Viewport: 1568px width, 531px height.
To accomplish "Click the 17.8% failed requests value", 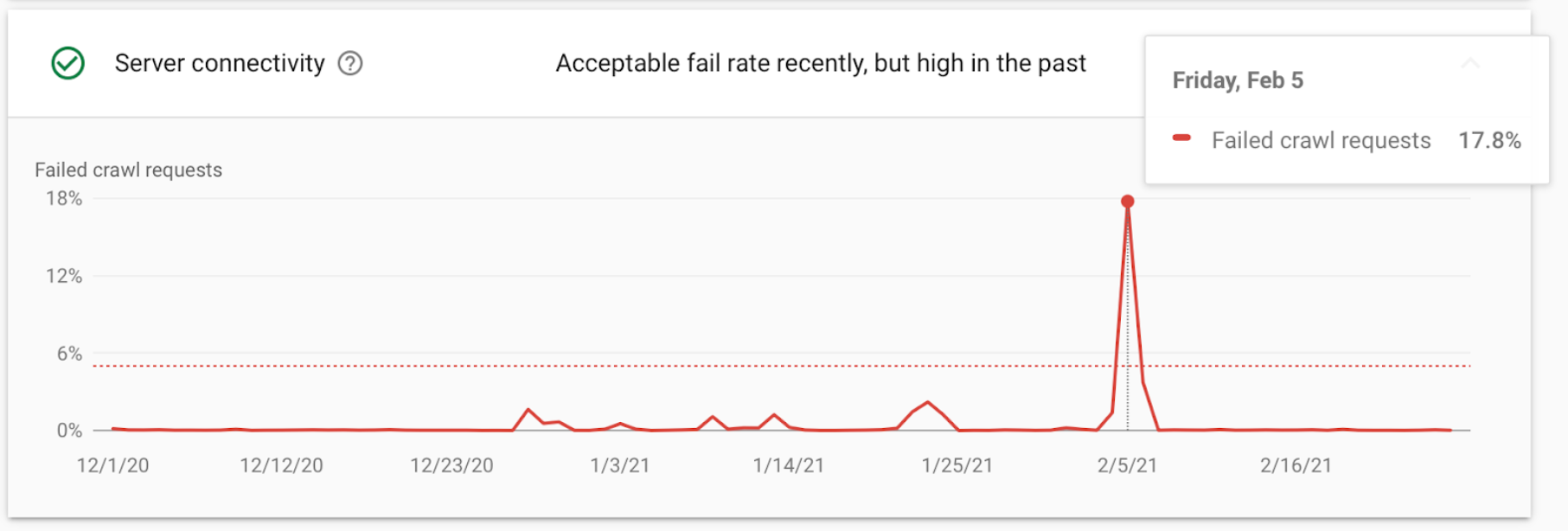I will [x=1489, y=140].
